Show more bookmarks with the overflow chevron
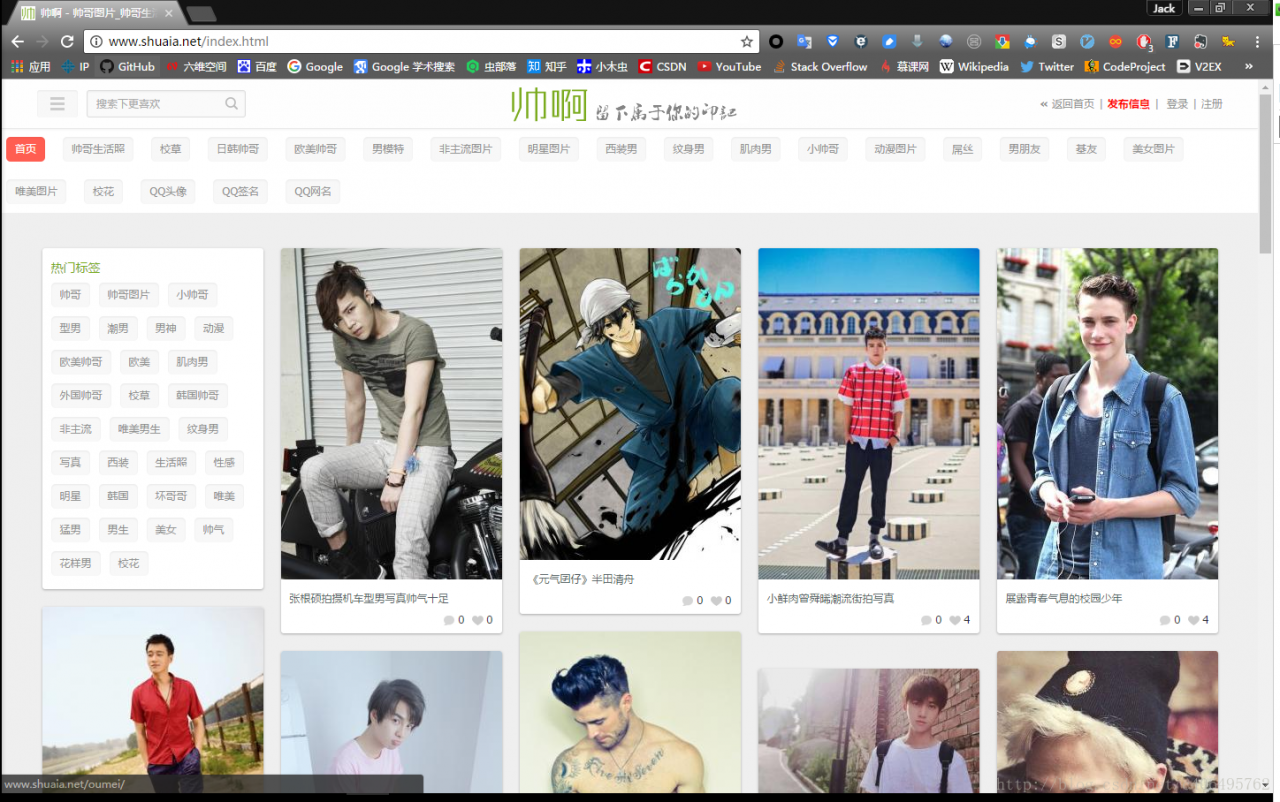 coord(1249,67)
